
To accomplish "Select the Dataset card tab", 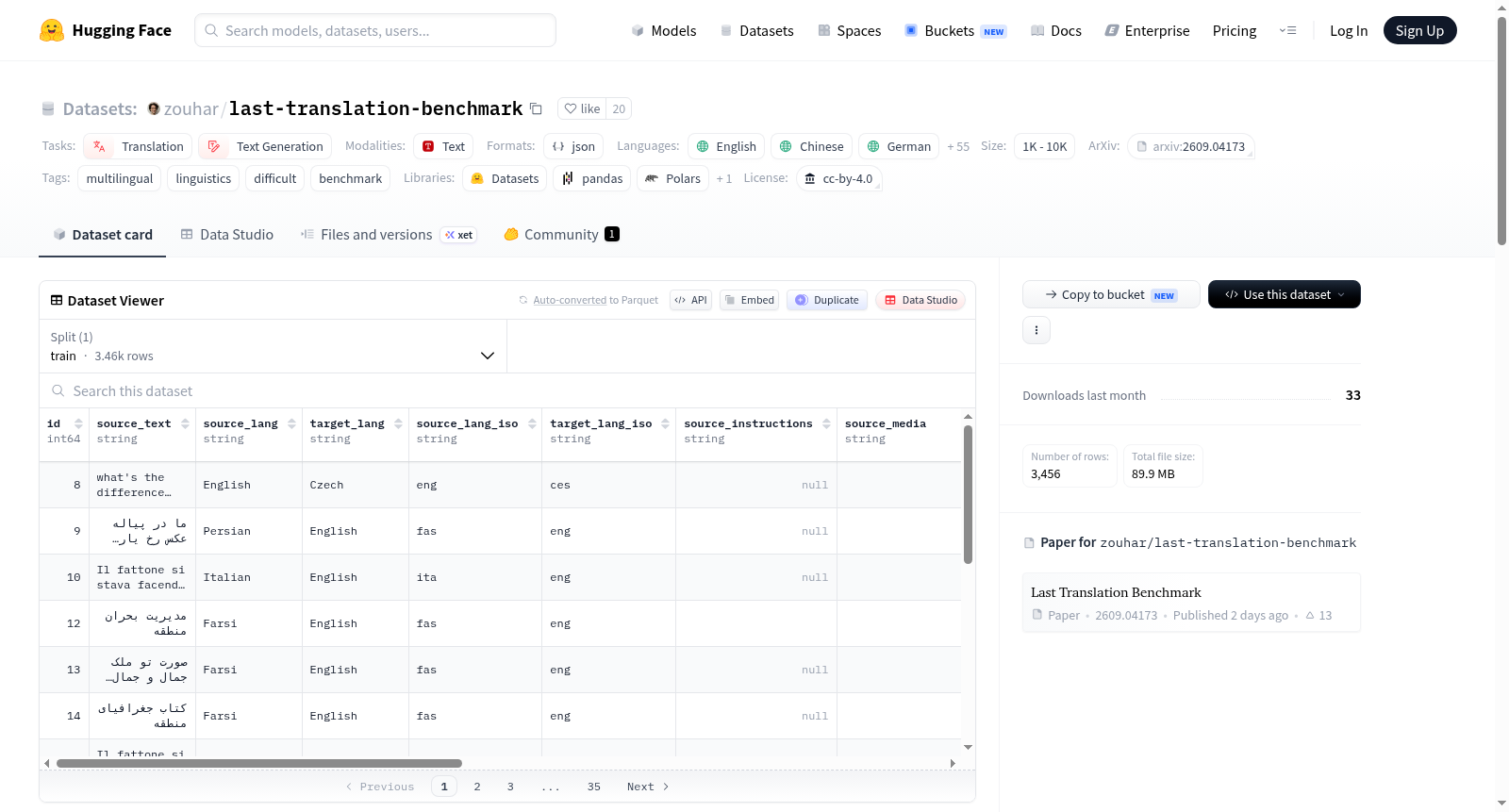I will pyautogui.click(x=103, y=235).
